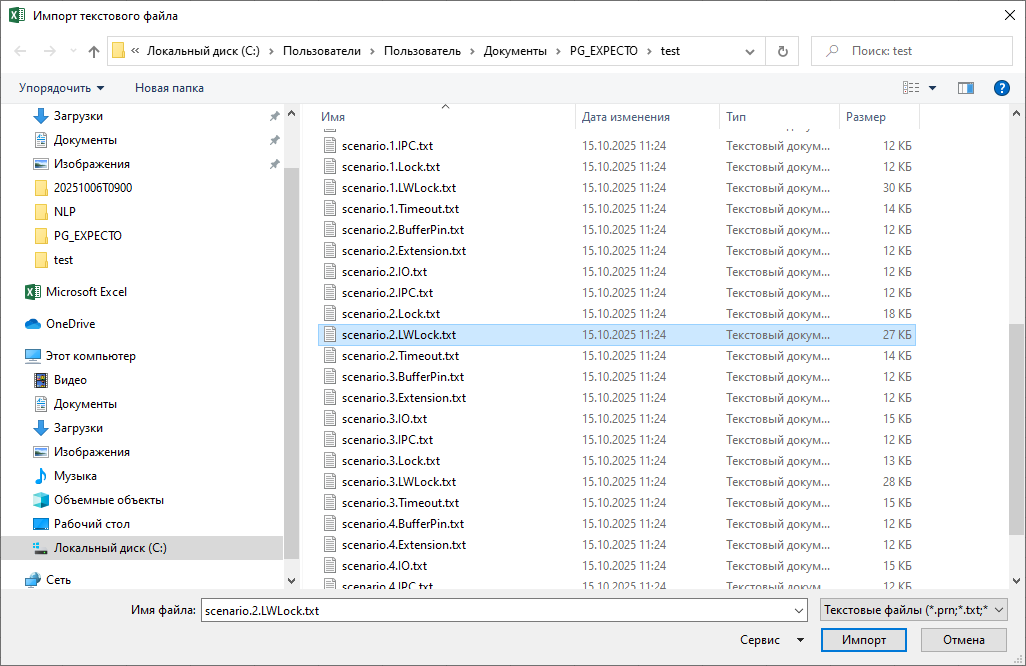The image size is (1026, 666).
Task: Expand address bar history dropdown
Action: pos(750,51)
